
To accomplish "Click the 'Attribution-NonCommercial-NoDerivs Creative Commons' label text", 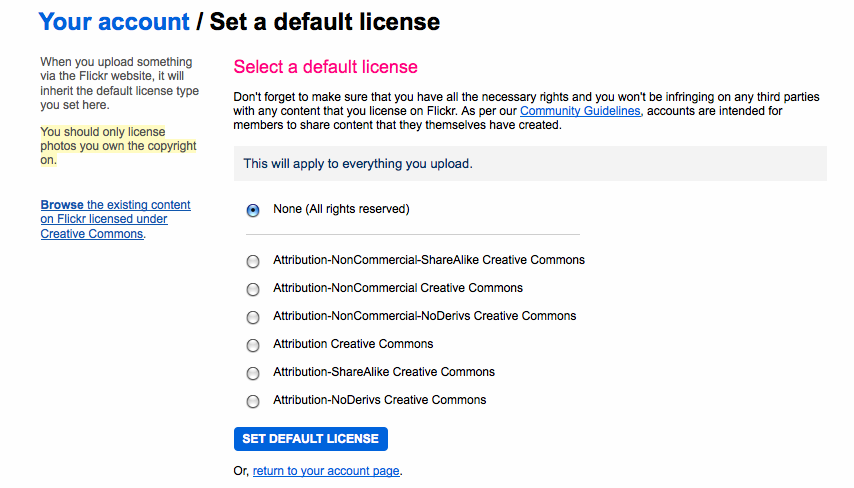I will pyautogui.click(x=425, y=316).
